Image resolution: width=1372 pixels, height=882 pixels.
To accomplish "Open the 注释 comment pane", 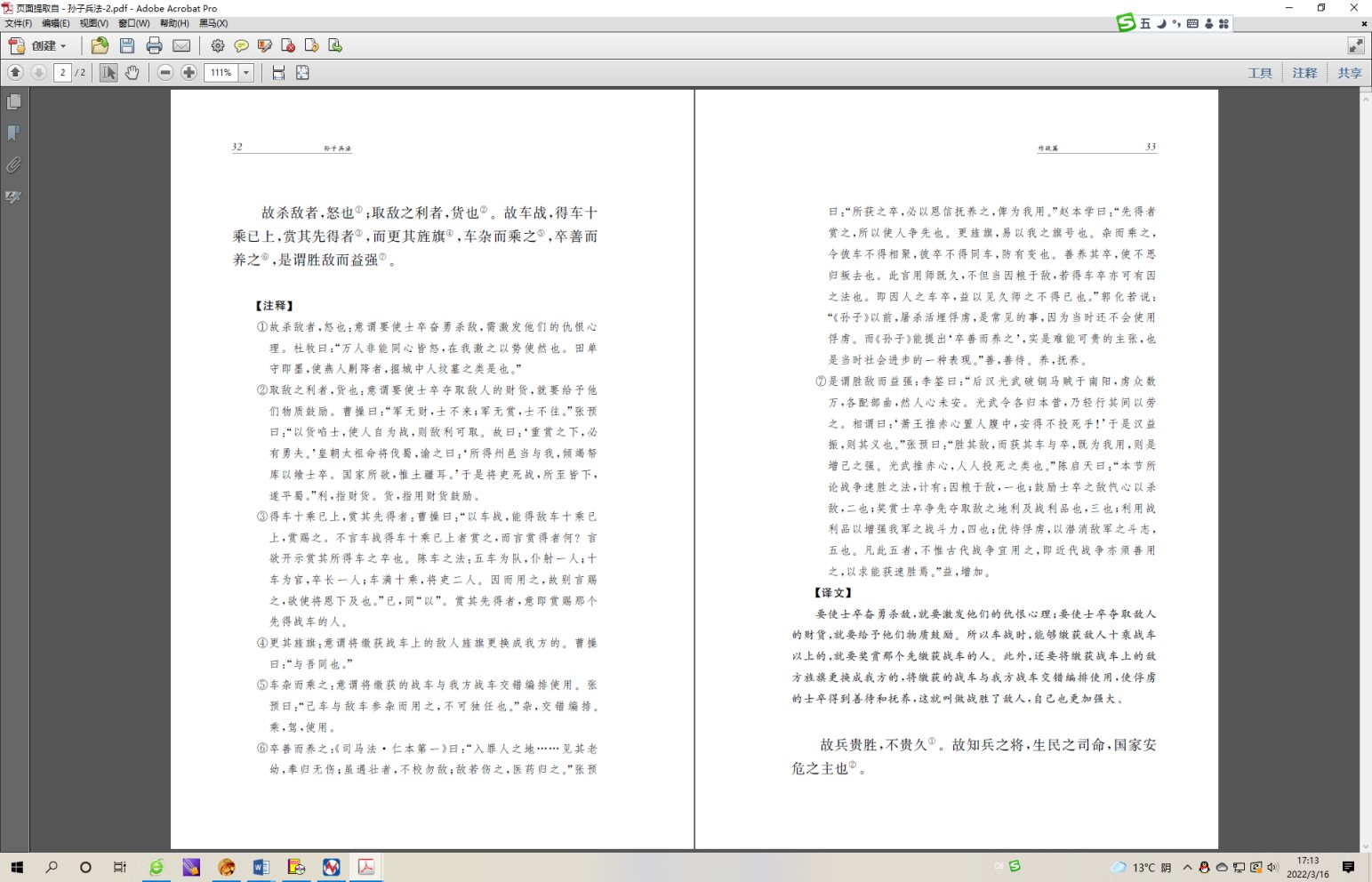I will point(1304,73).
